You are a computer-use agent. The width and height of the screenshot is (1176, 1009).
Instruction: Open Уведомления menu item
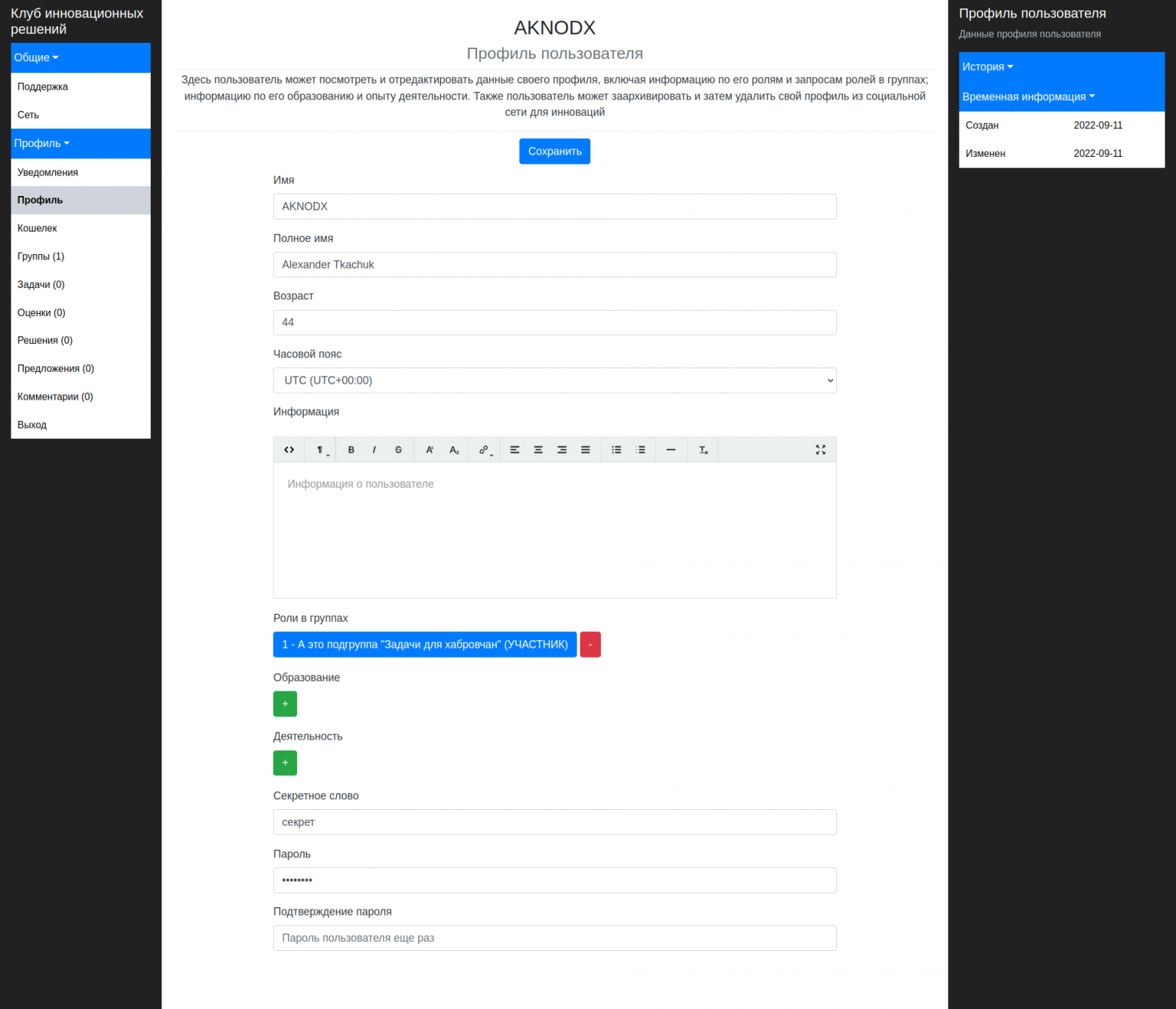coord(81,173)
